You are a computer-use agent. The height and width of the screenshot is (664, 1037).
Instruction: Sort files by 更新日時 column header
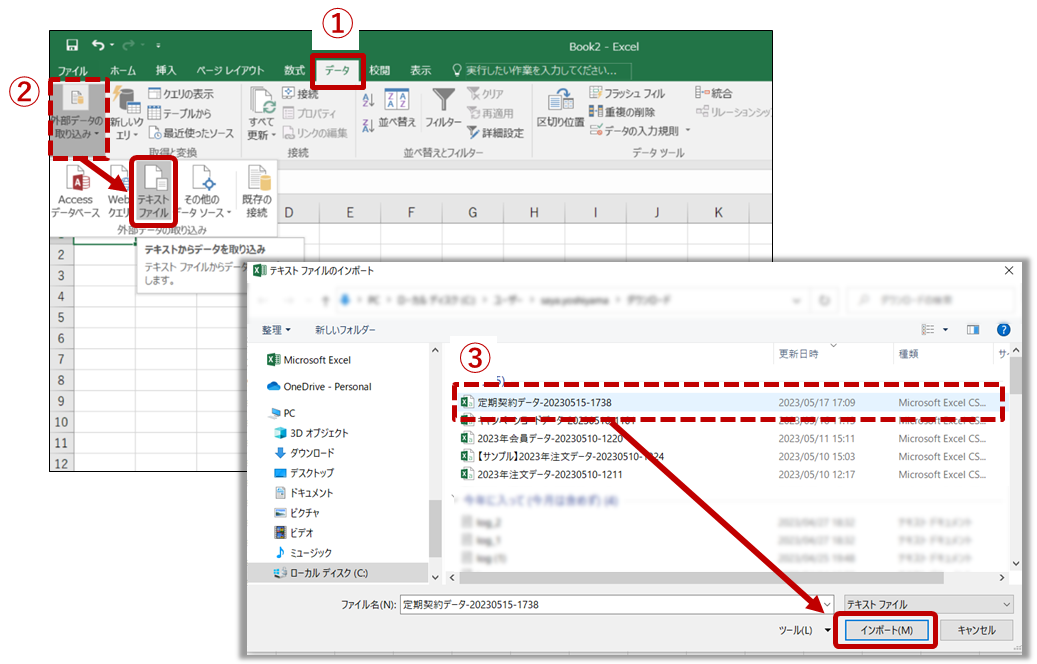tap(798, 354)
